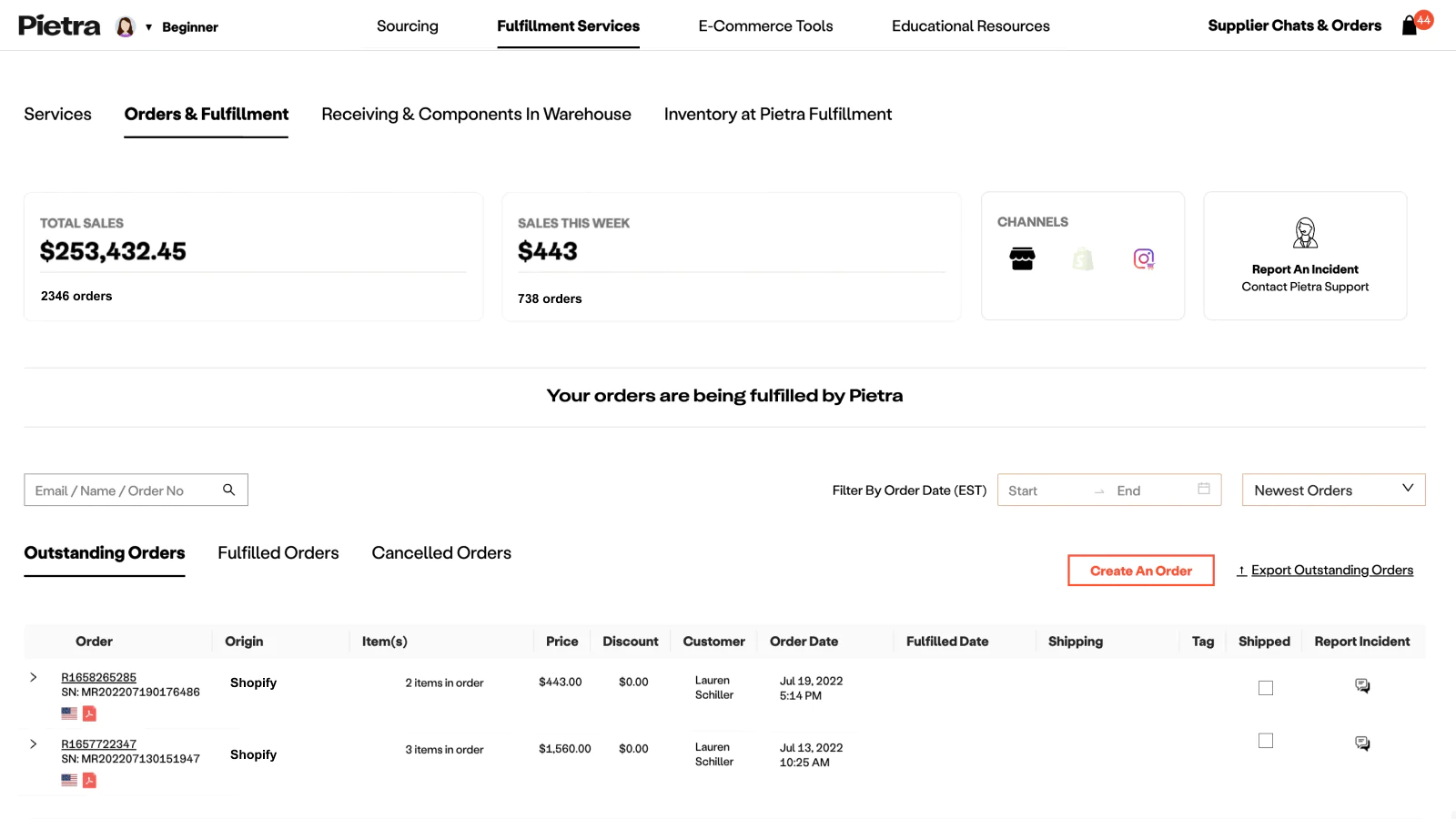The width and height of the screenshot is (1456, 819).
Task: Click the Create An Order button
Action: pyautogui.click(x=1140, y=571)
